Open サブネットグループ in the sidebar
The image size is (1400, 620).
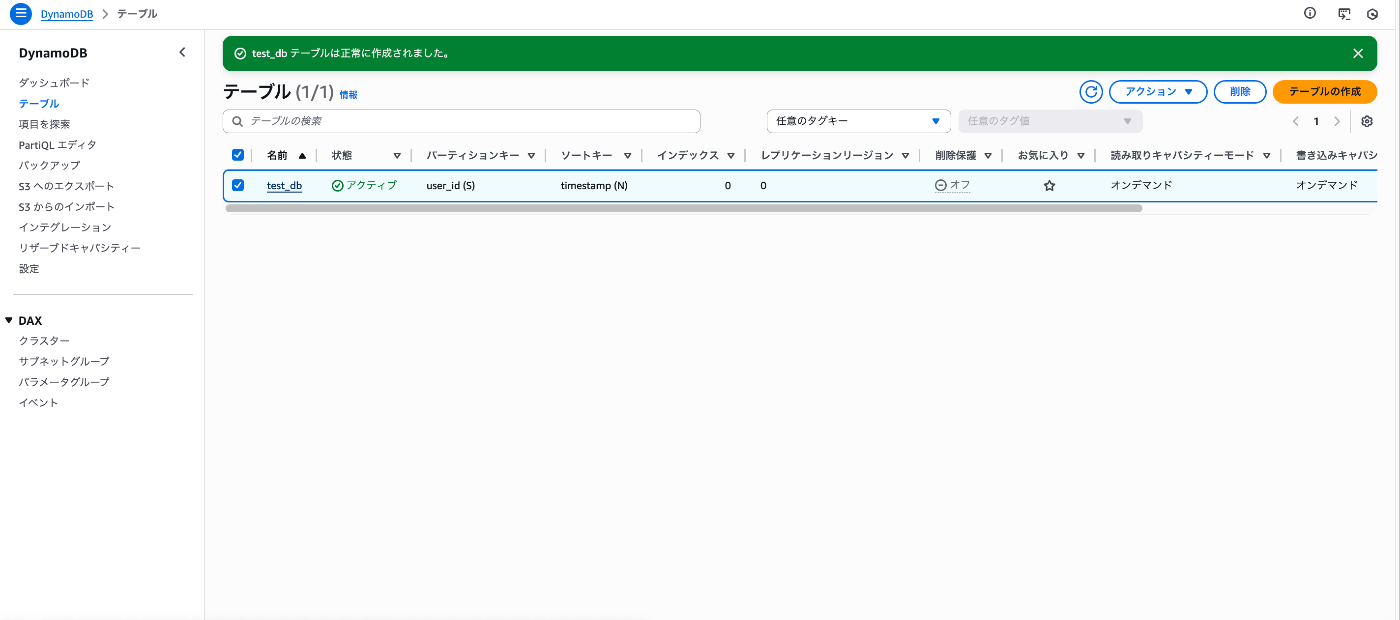click(x=64, y=361)
